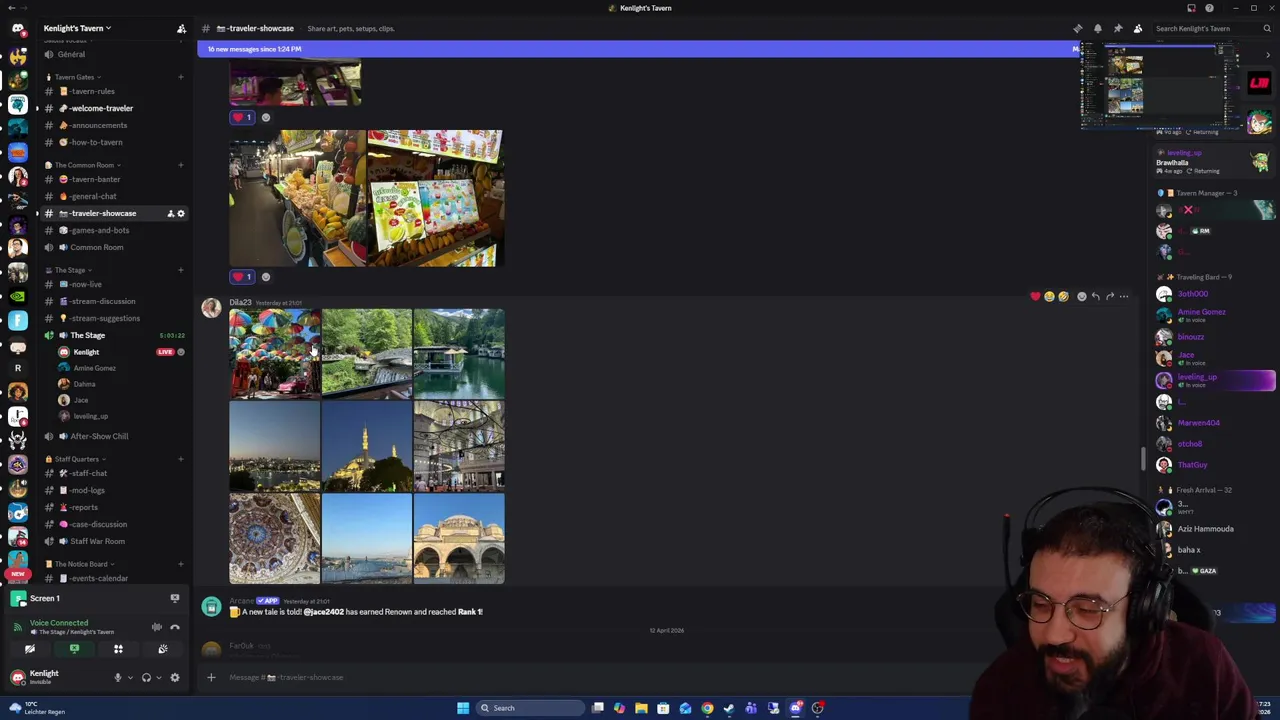Viewport: 1280px width, 720px height.
Task: Add channel to Staff Quarters category
Action: [x=181, y=459]
